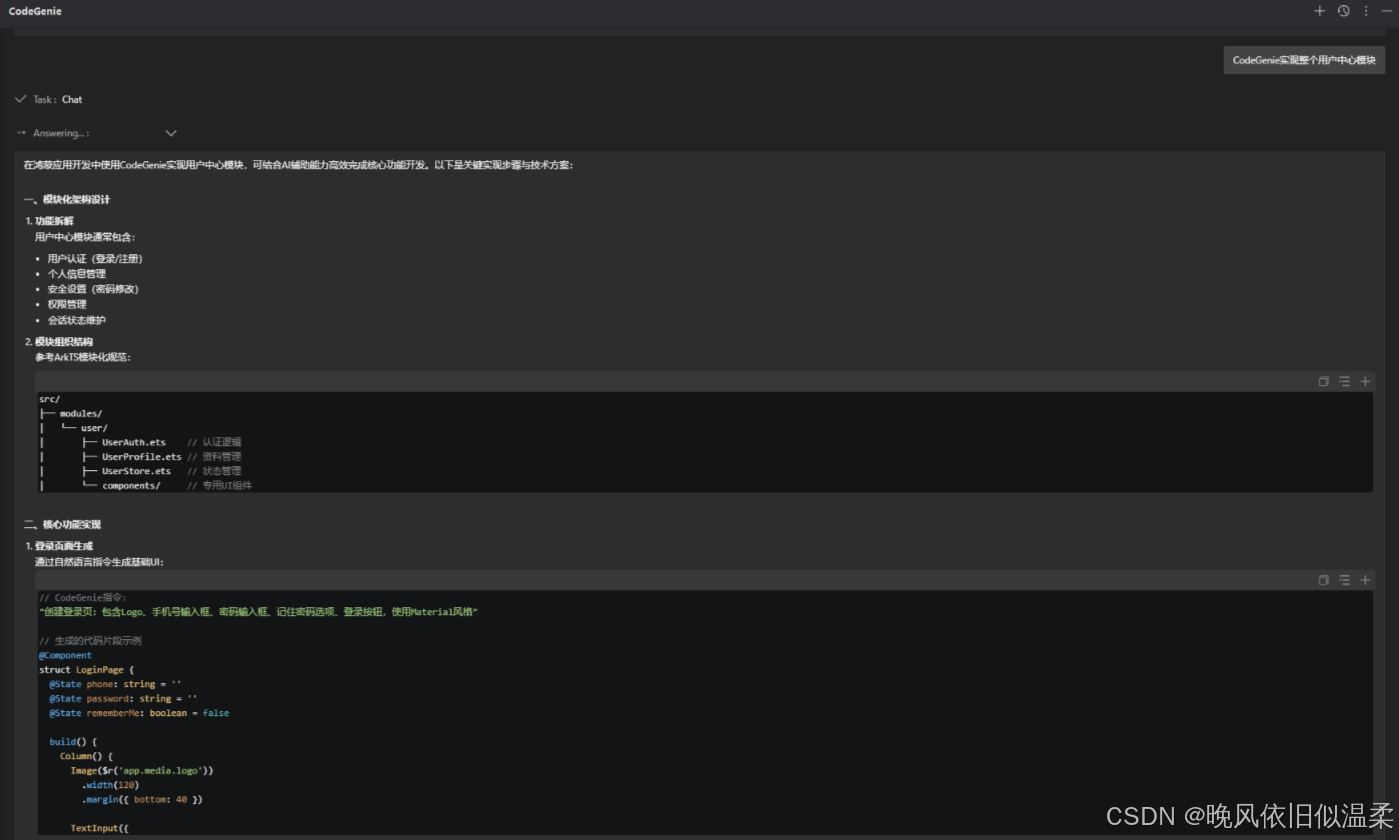Insert the LoginPage code using its plus icon

click(x=1365, y=580)
